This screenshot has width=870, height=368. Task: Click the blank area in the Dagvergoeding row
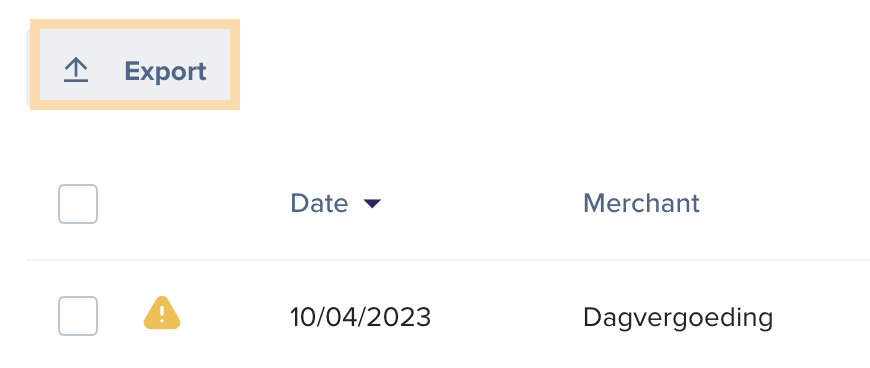tap(821, 317)
